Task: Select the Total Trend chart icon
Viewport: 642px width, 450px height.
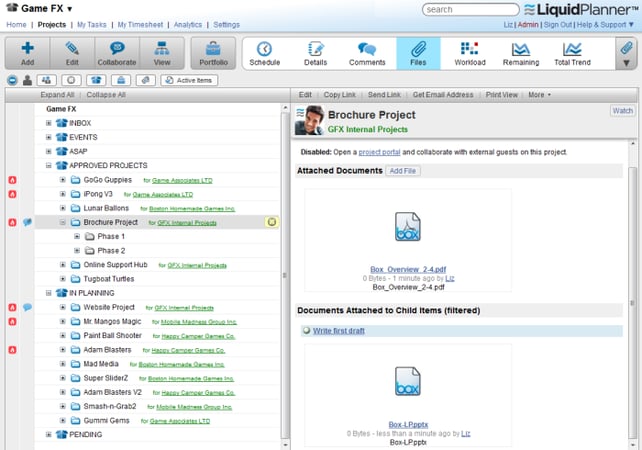Action: pyautogui.click(x=572, y=49)
